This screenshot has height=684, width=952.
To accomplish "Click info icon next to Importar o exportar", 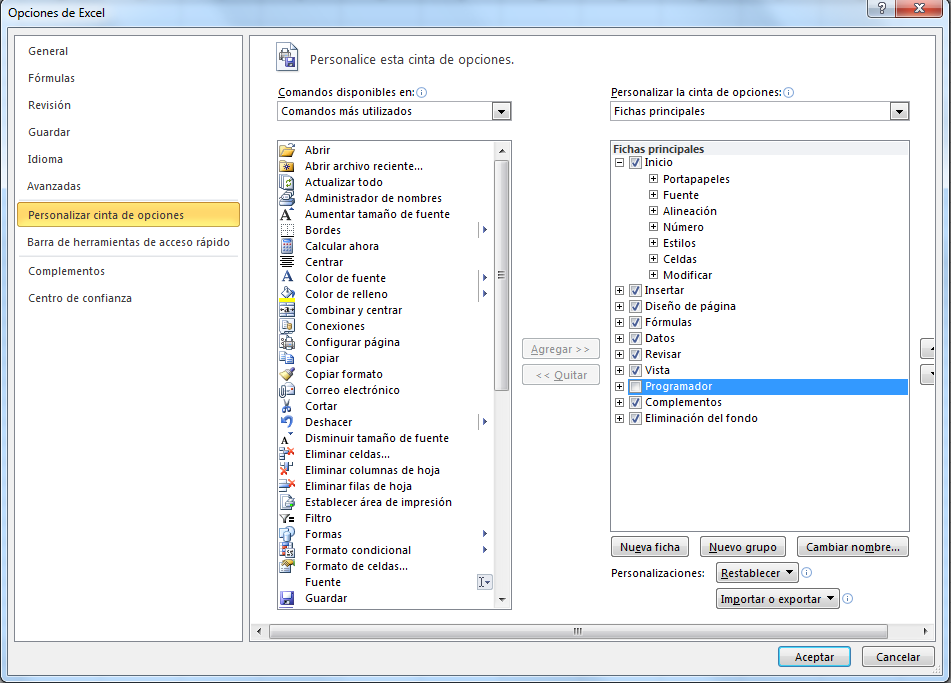I will (x=848, y=598).
